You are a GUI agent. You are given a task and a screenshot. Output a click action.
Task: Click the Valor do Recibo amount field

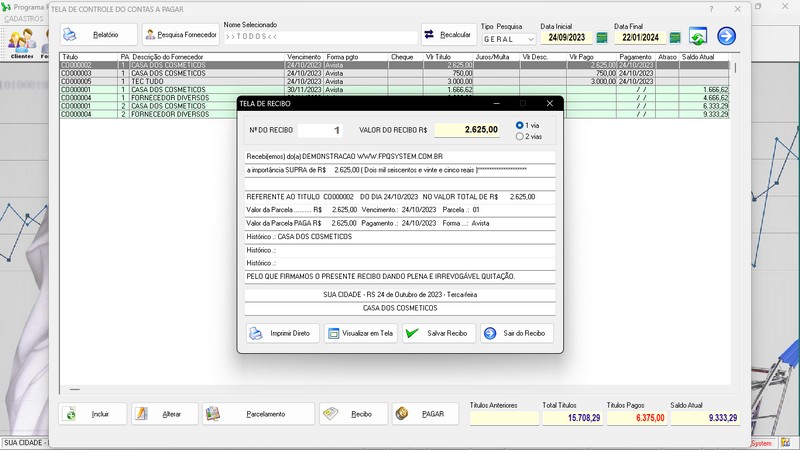coord(466,130)
